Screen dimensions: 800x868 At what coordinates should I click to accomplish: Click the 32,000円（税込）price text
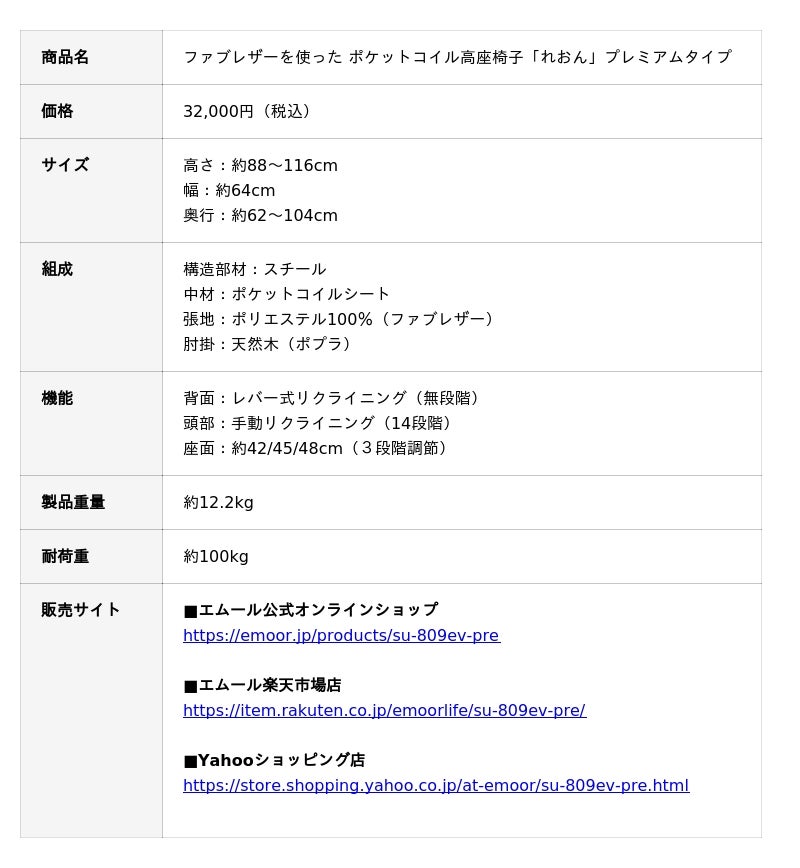(x=247, y=111)
